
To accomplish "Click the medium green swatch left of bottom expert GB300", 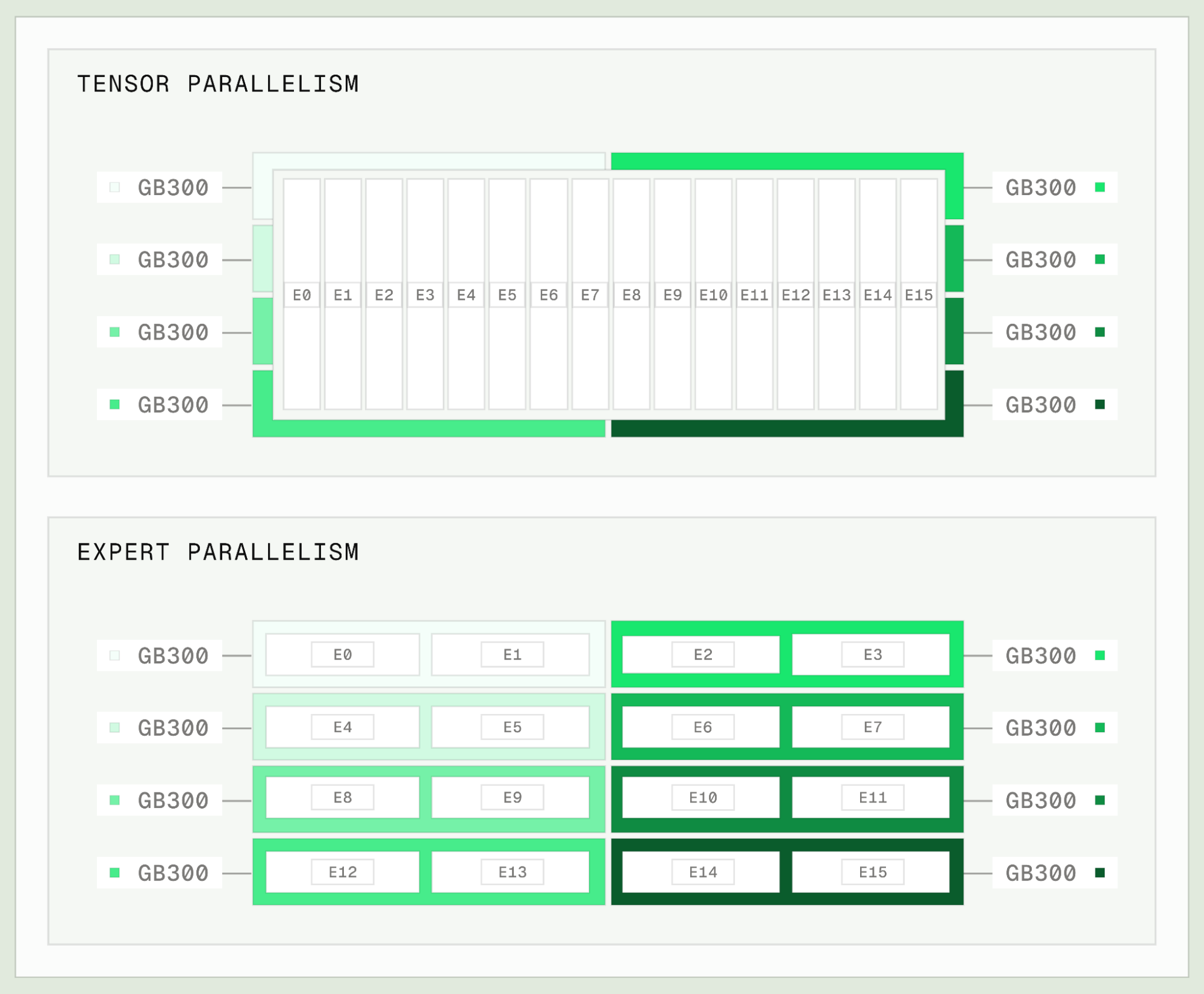I will point(114,872).
